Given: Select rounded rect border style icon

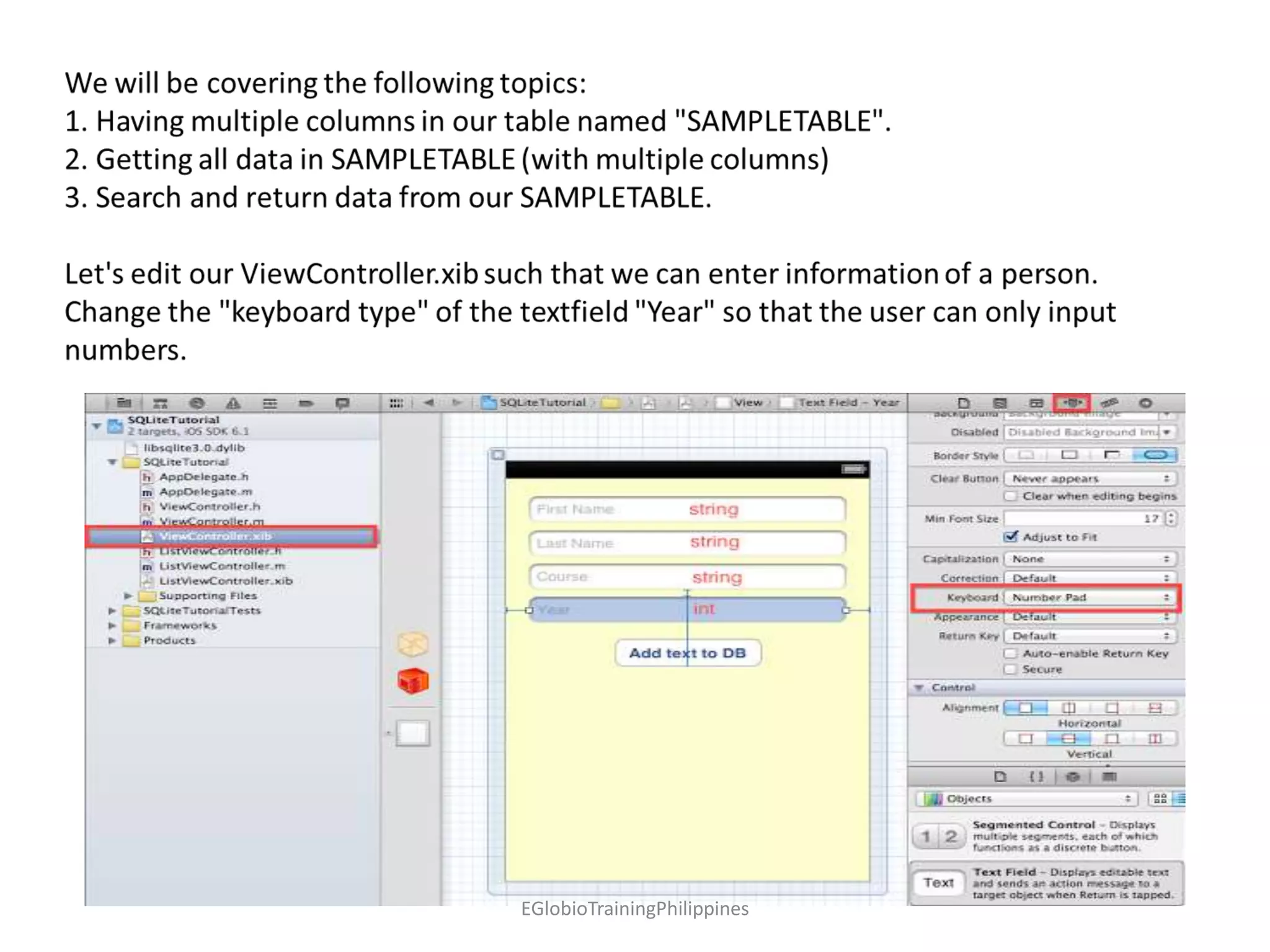Looking at the screenshot, I should (x=1155, y=456).
